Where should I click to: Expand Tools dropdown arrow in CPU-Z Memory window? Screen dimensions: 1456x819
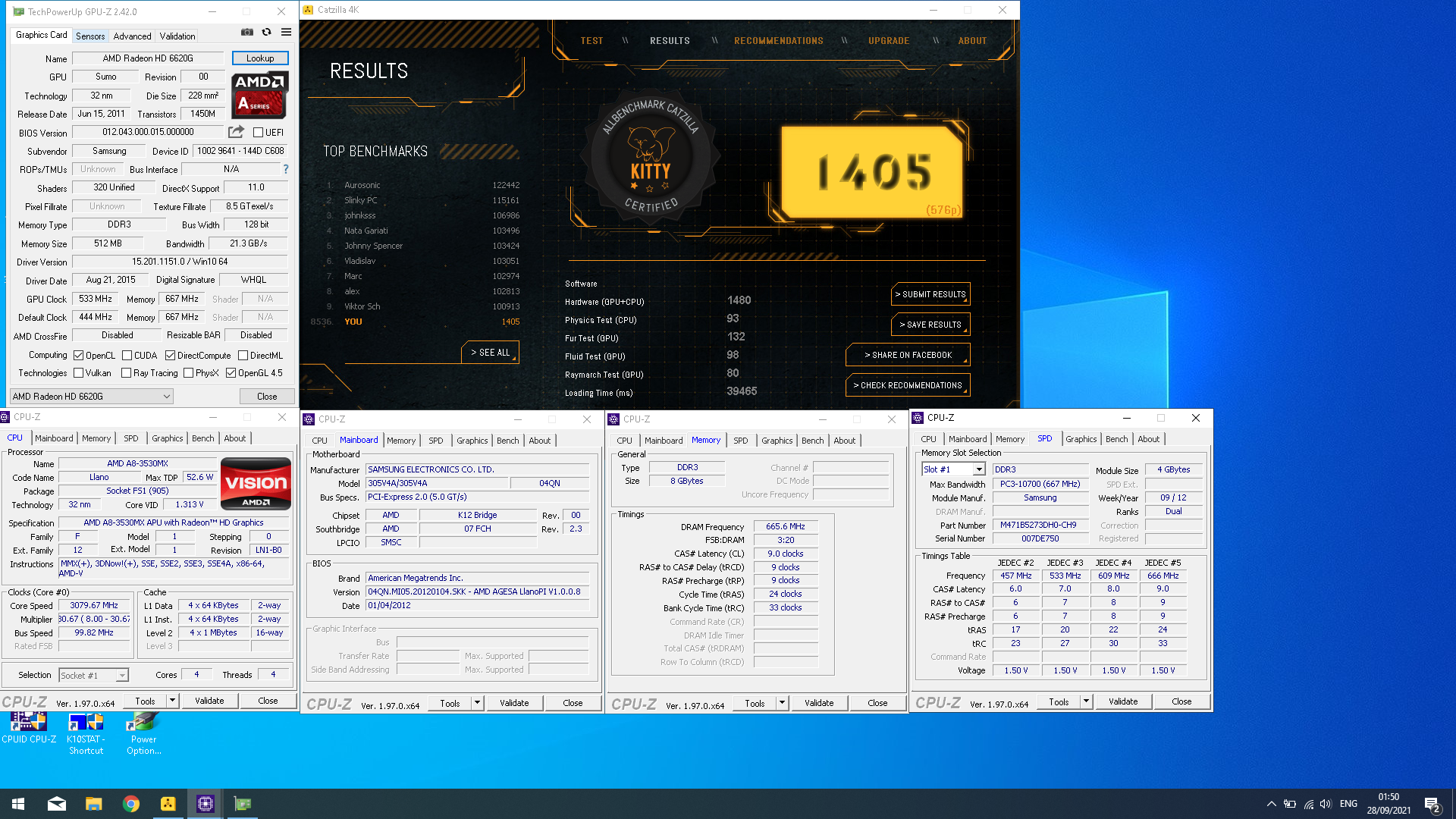click(783, 703)
